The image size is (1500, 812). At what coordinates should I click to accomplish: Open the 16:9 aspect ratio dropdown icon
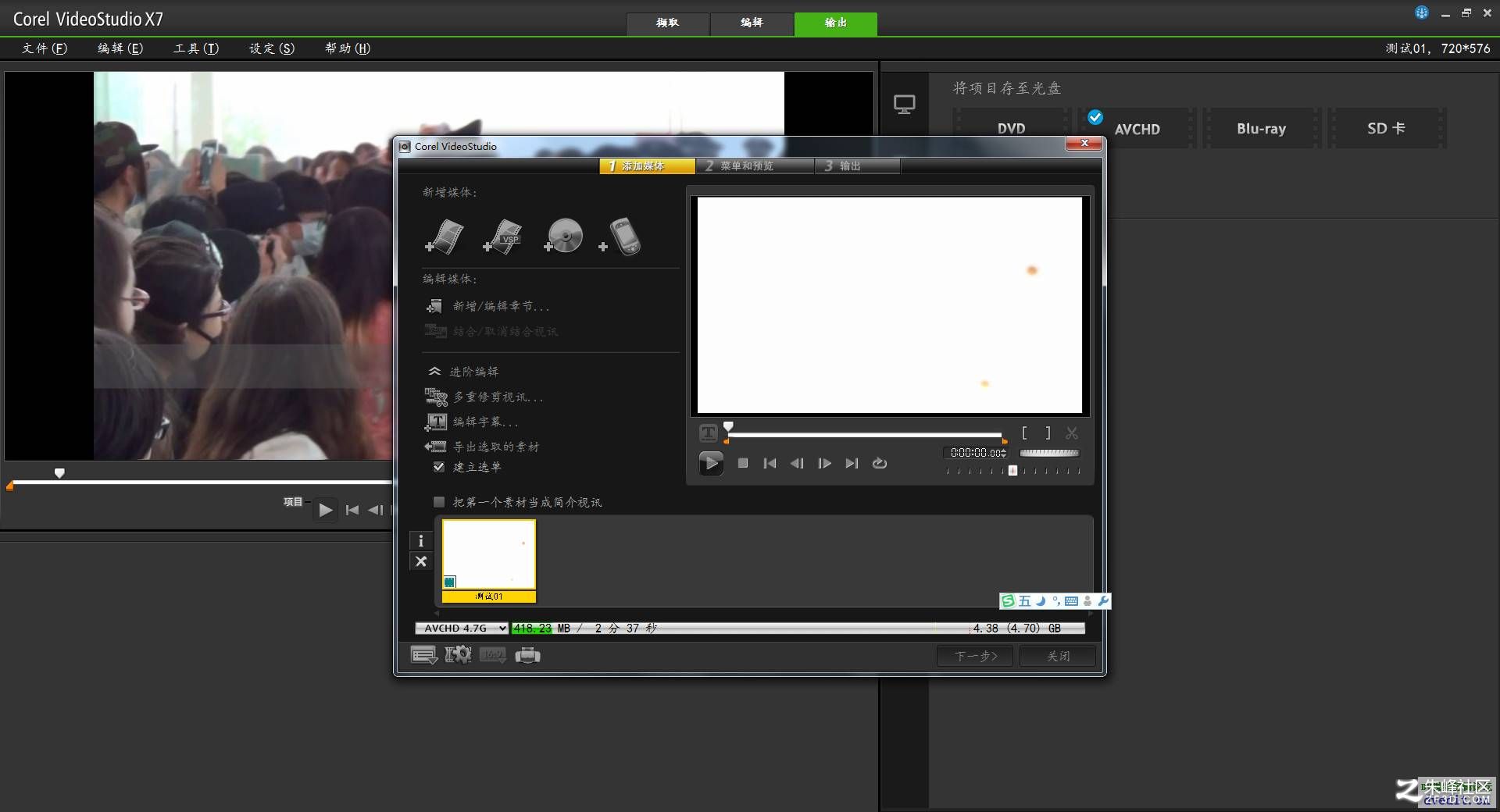pyautogui.click(x=493, y=655)
